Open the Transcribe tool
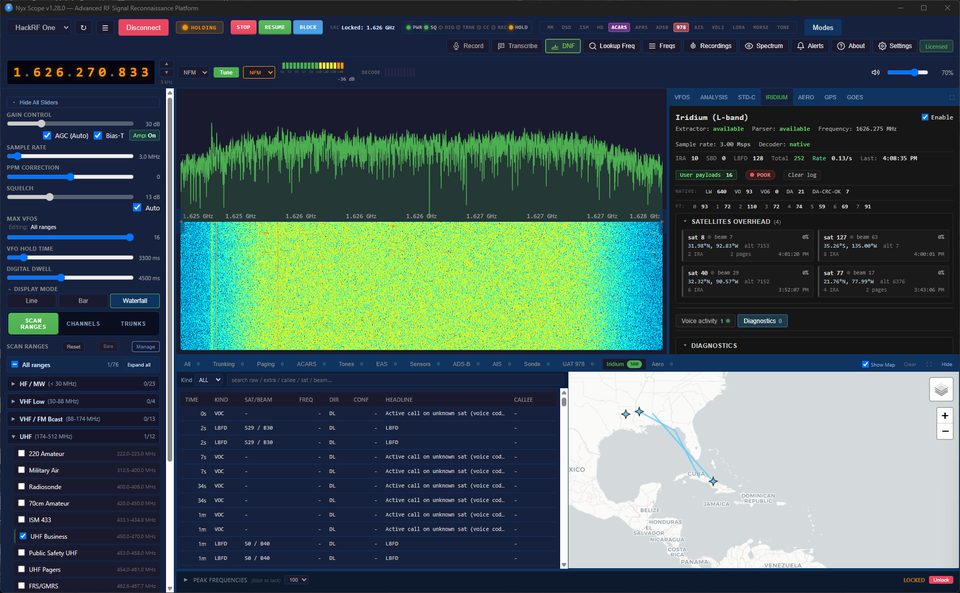The image size is (960, 593). pyautogui.click(x=517, y=46)
